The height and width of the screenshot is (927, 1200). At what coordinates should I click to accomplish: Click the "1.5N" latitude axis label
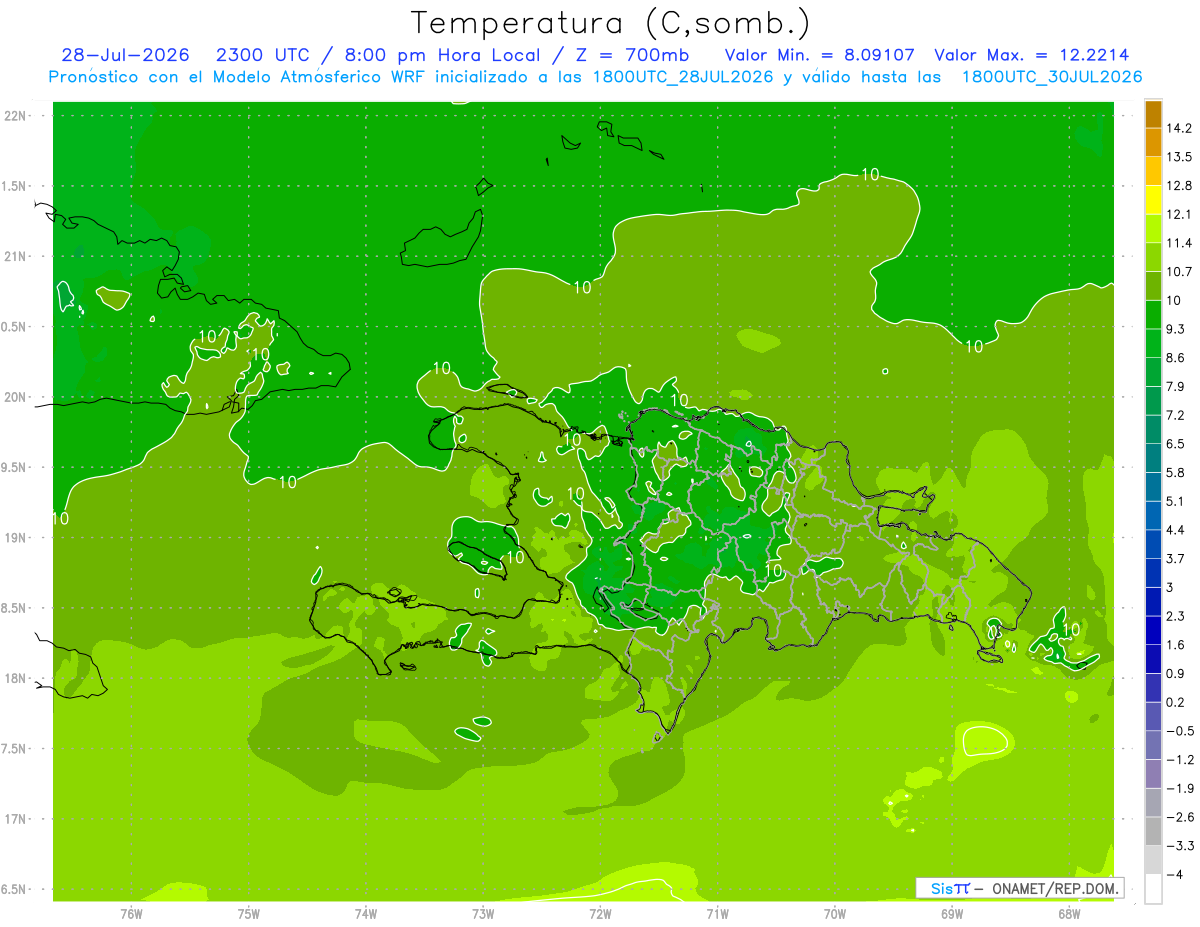[14, 186]
